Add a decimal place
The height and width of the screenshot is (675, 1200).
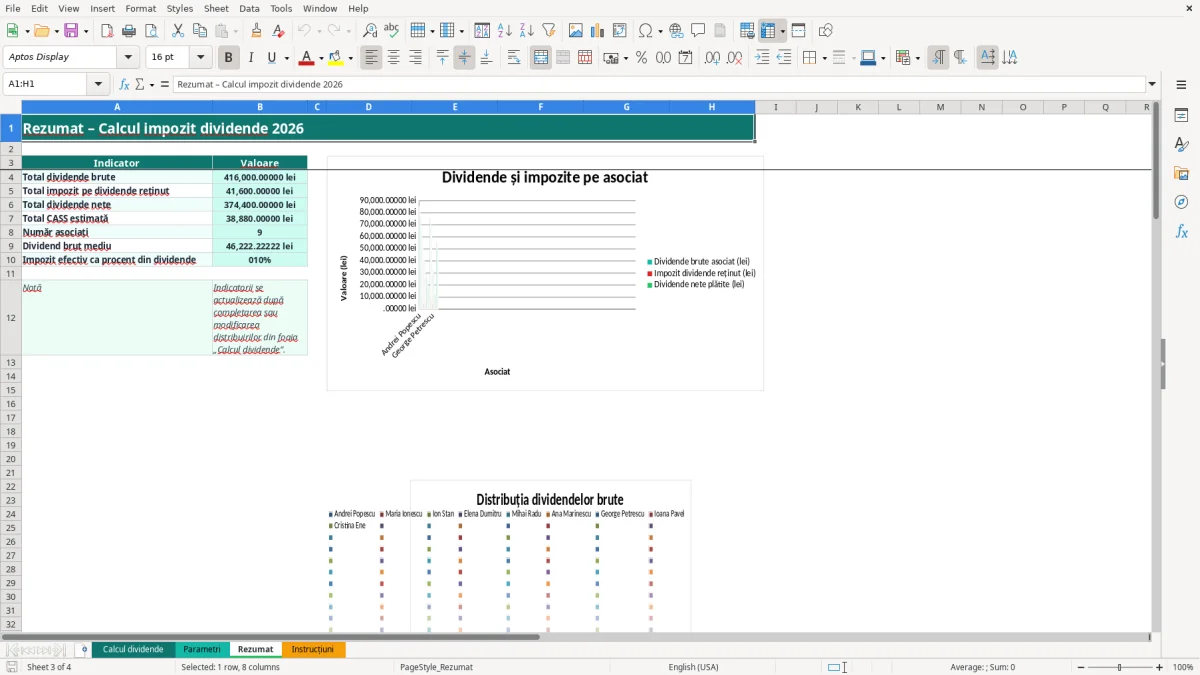[713, 58]
